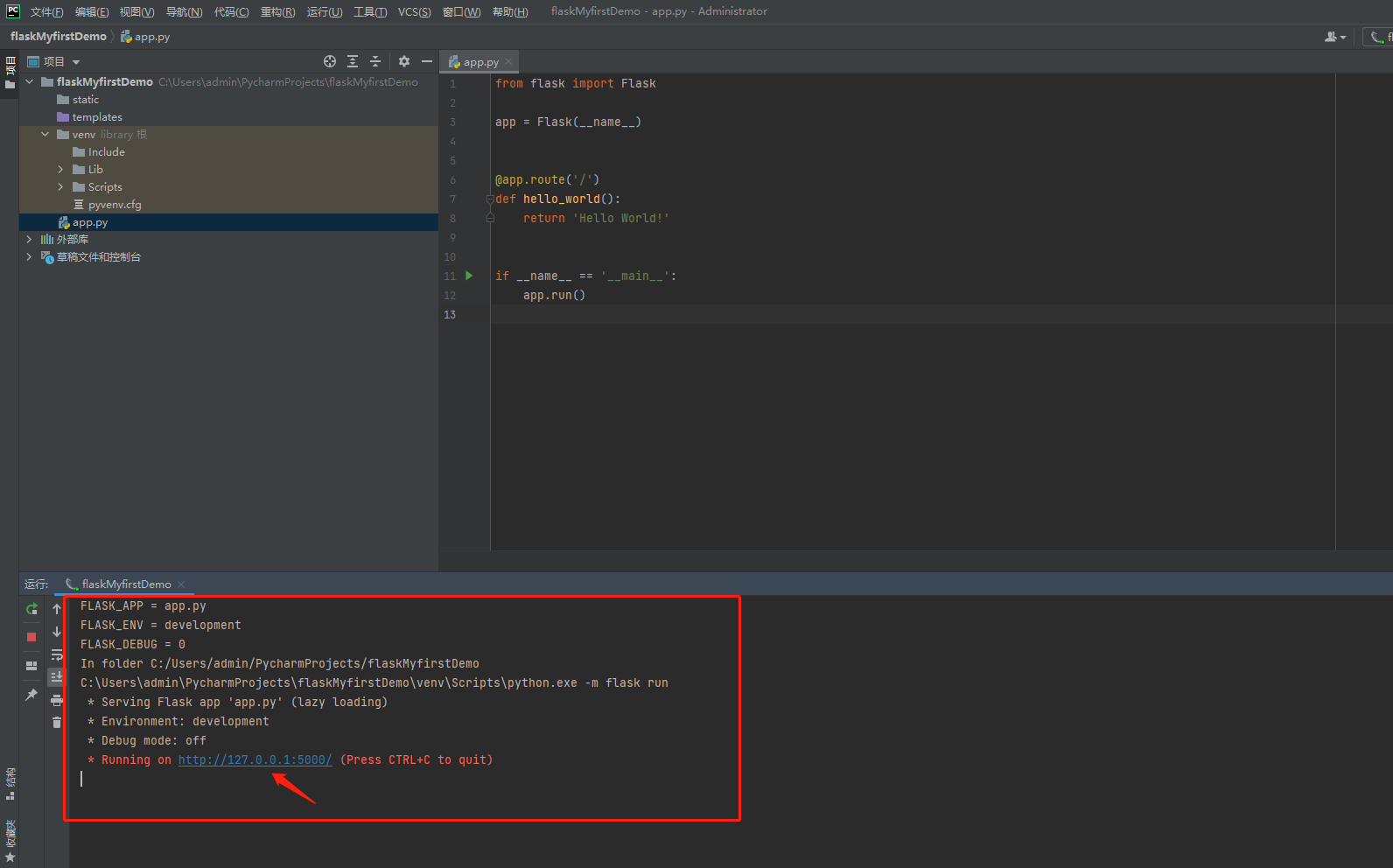Screen dimensions: 1393x868
Task: Move up the stack trace
Action: tap(57, 609)
